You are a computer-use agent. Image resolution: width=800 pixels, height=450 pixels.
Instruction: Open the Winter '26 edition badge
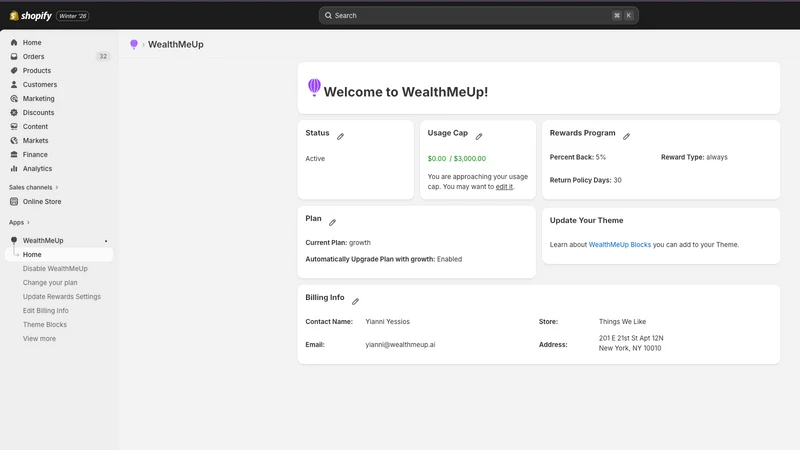click(72, 16)
